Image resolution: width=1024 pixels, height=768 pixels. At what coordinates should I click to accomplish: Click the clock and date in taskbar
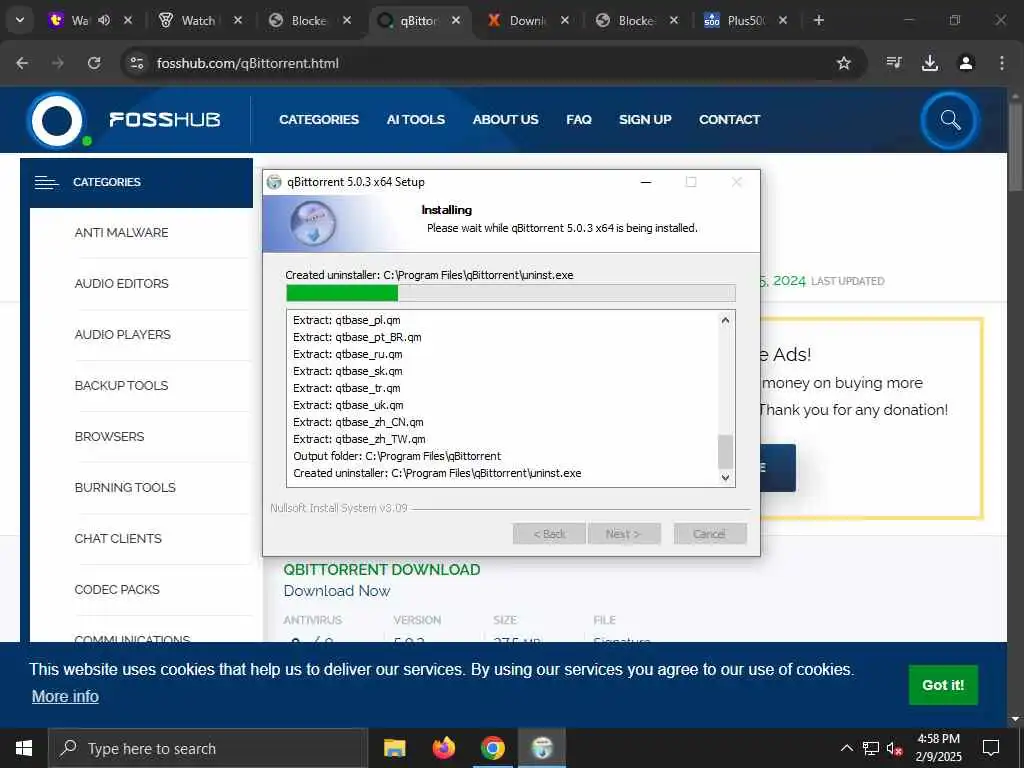[x=938, y=748]
